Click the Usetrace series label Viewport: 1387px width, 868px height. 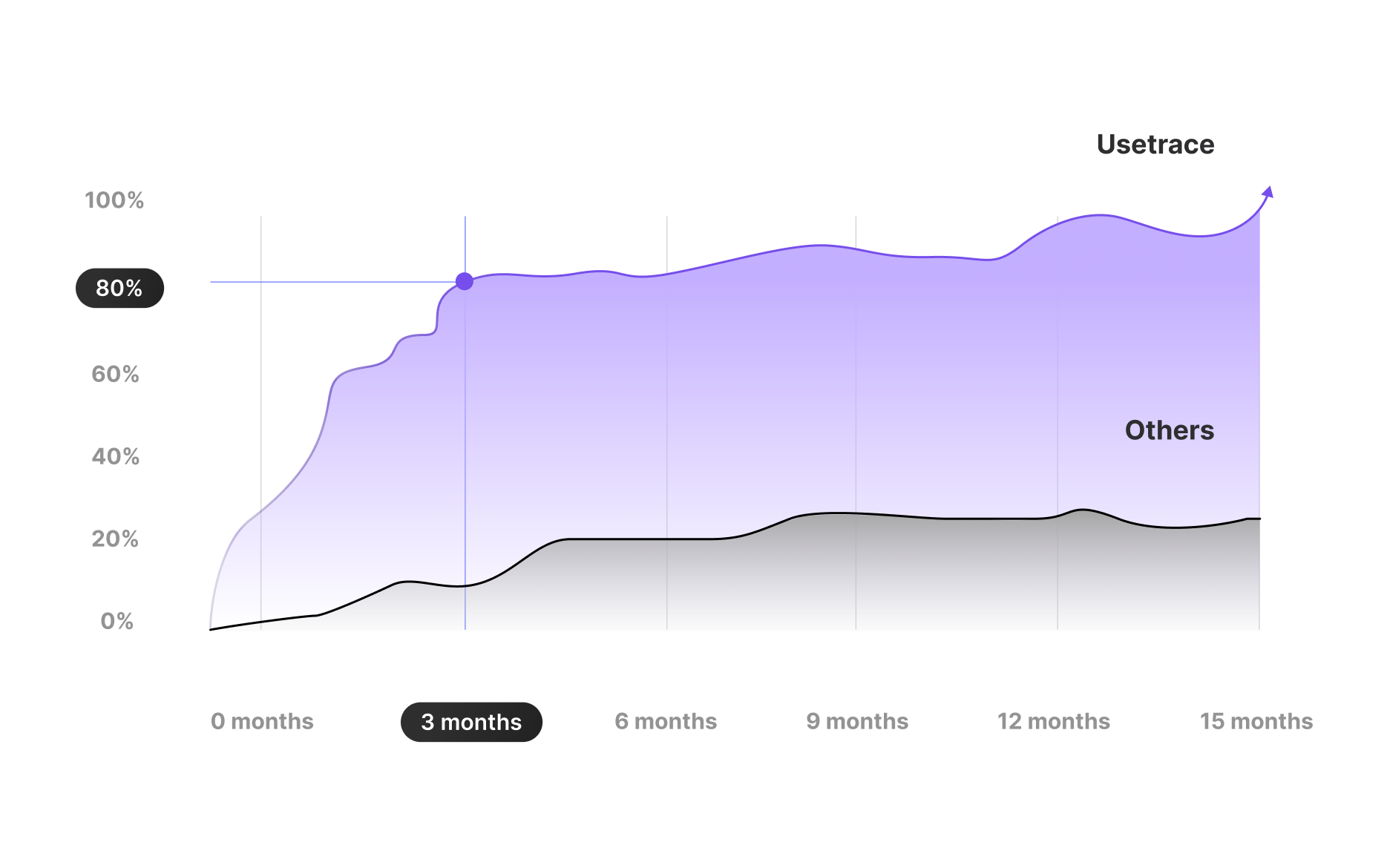tap(1155, 145)
